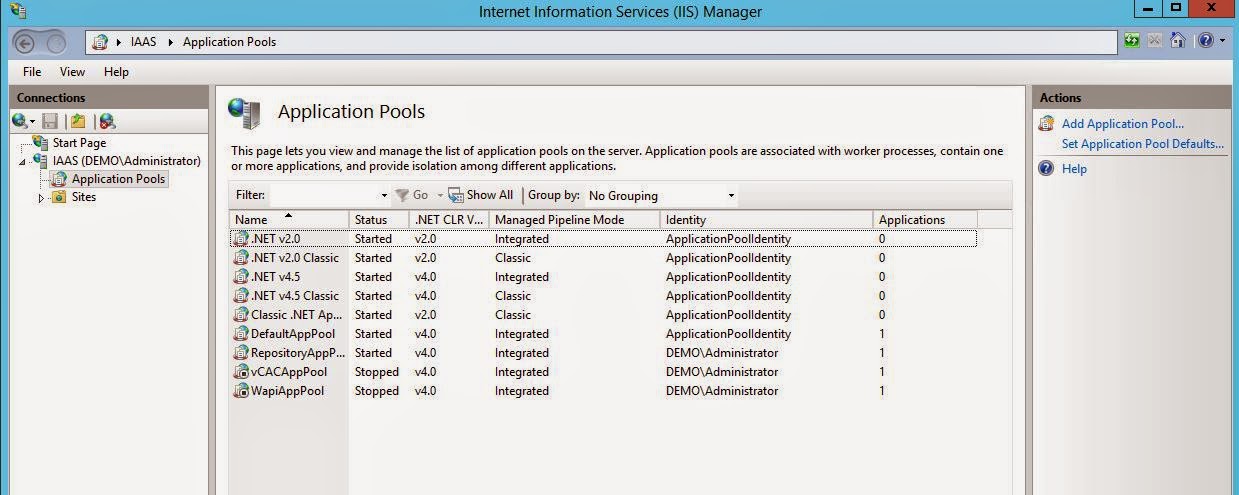Open the File menu
1239x495 pixels.
tap(32, 72)
